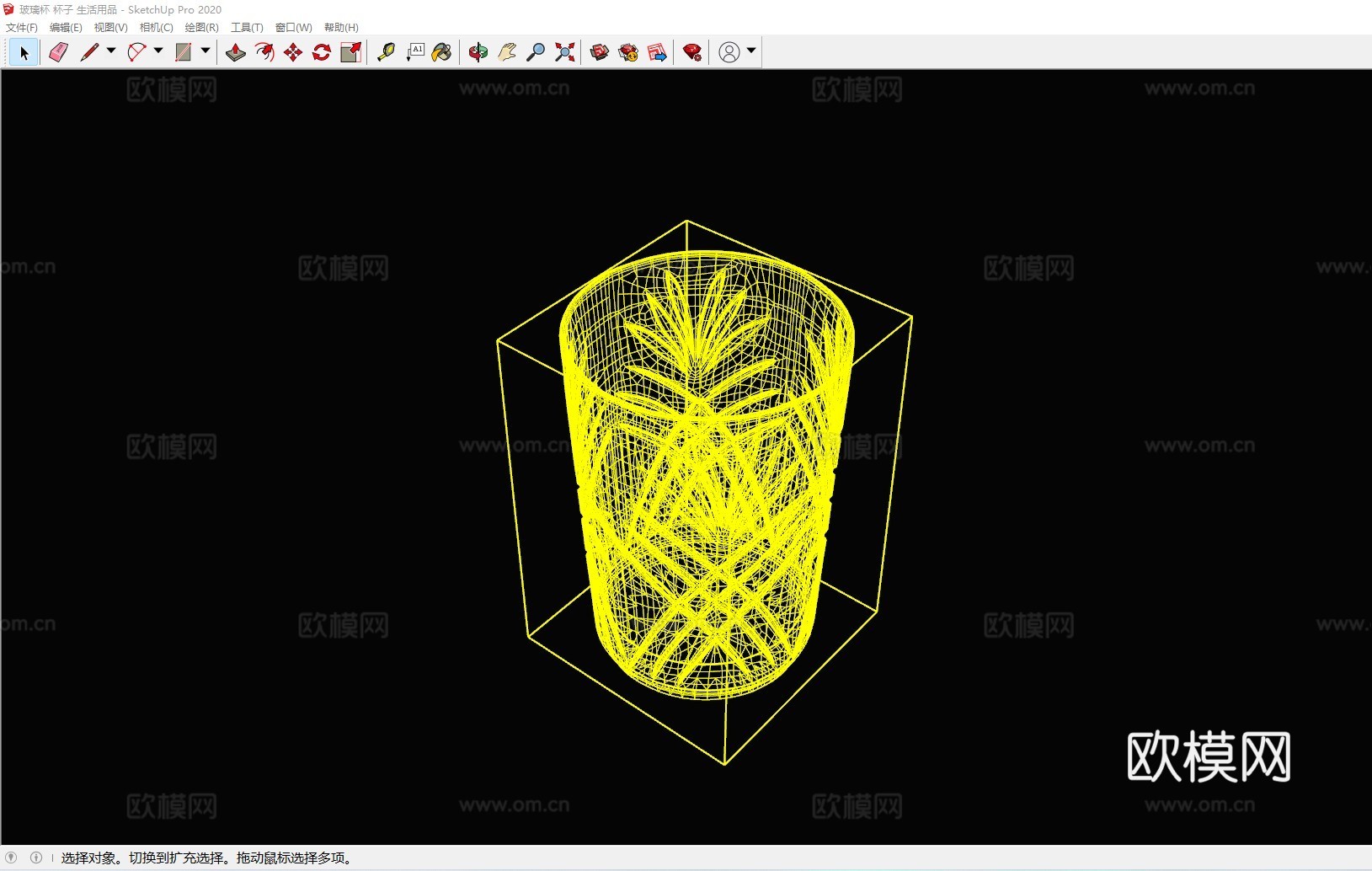Select the Rotate tool
The width and height of the screenshot is (1372, 871).
tap(322, 52)
